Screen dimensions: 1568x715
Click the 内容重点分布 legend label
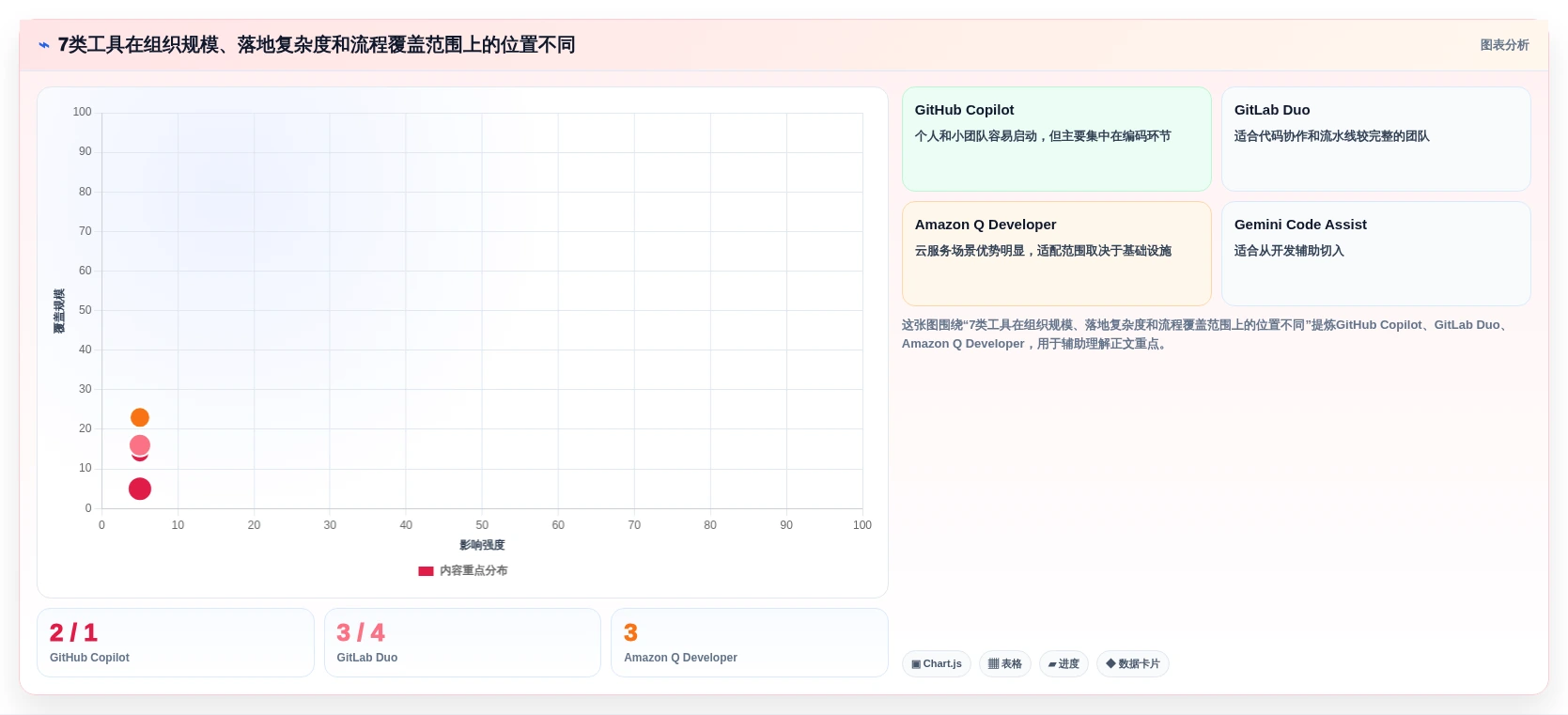pos(474,570)
